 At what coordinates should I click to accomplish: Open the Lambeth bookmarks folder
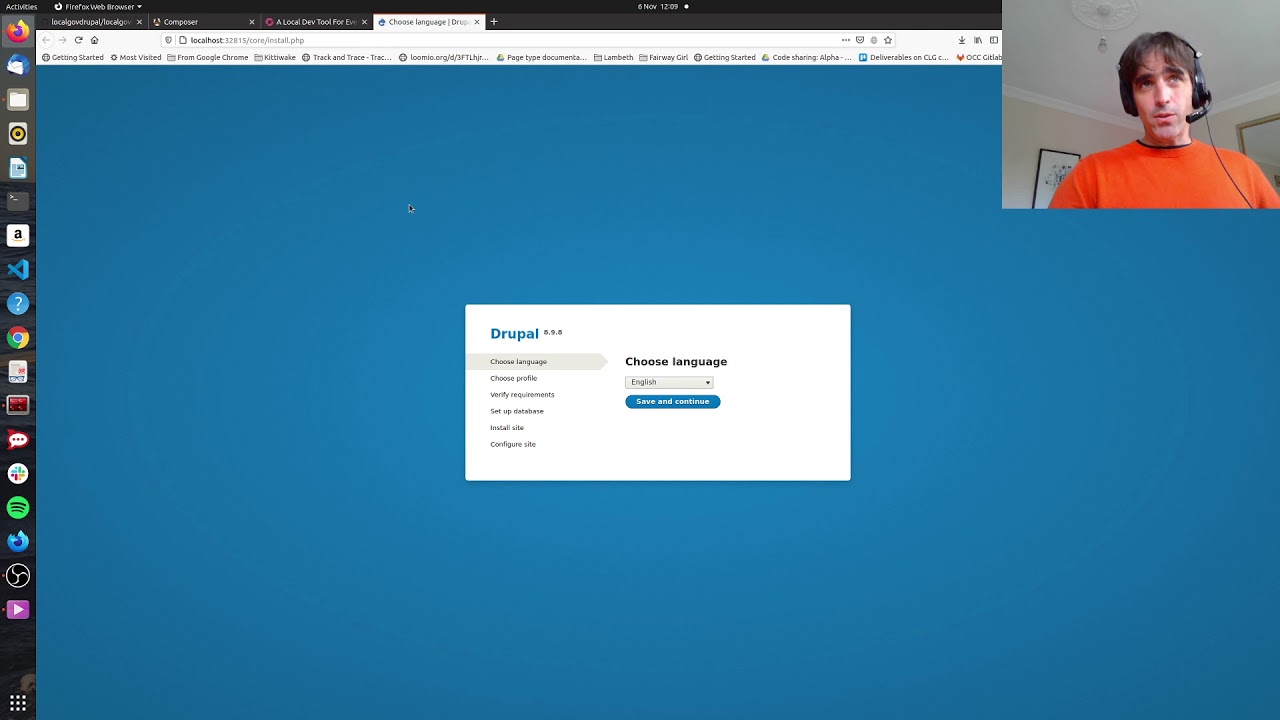pos(614,57)
